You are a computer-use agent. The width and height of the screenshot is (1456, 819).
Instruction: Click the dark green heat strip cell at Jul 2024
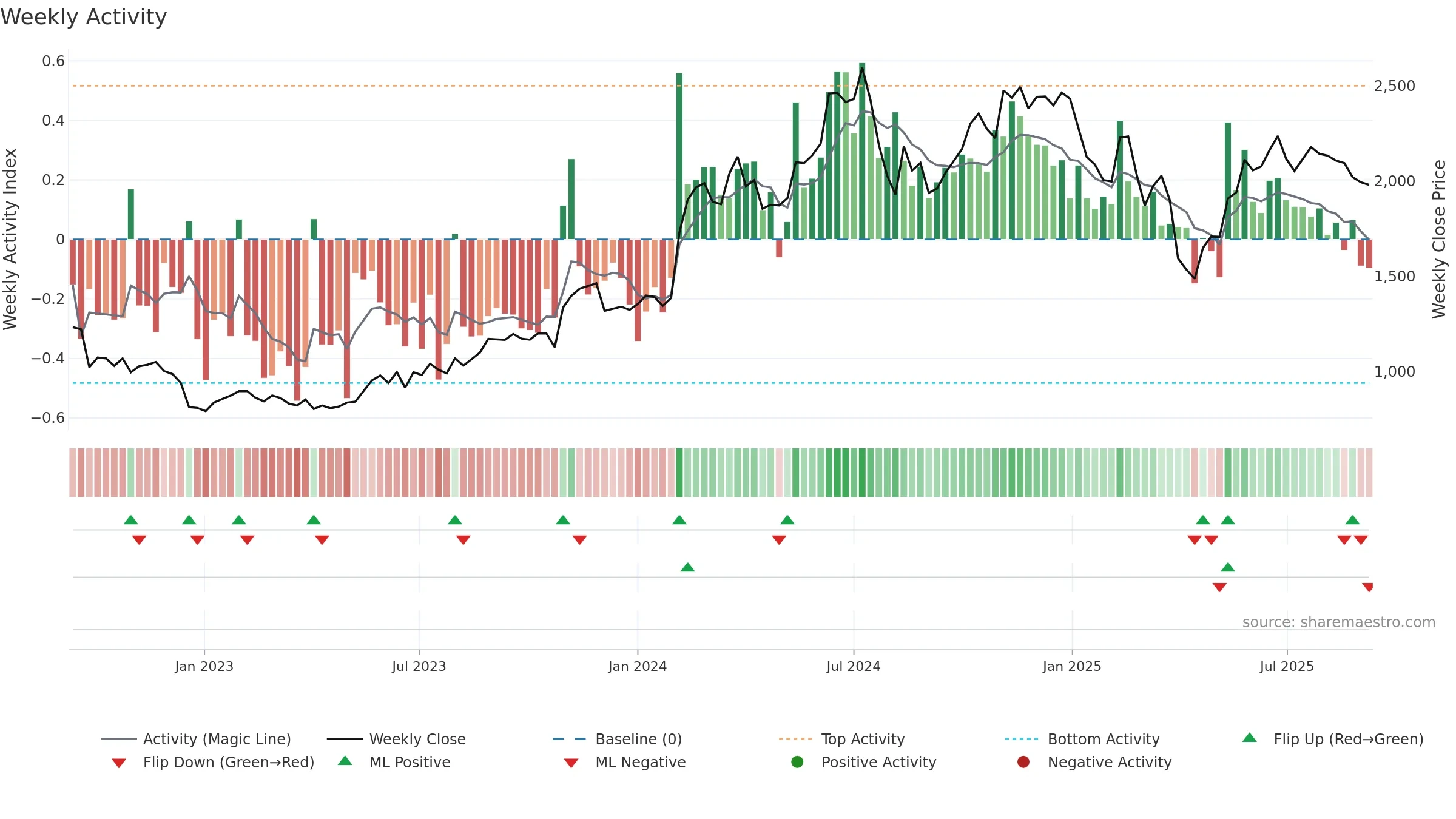862,473
